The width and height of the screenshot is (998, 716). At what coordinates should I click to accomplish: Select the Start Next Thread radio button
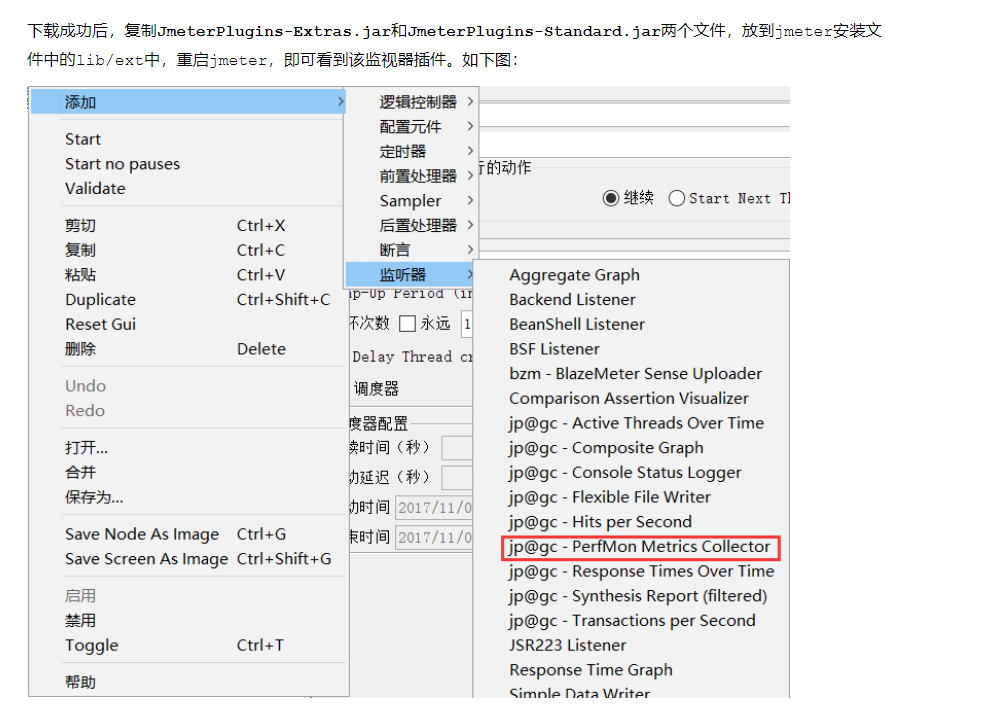click(677, 197)
